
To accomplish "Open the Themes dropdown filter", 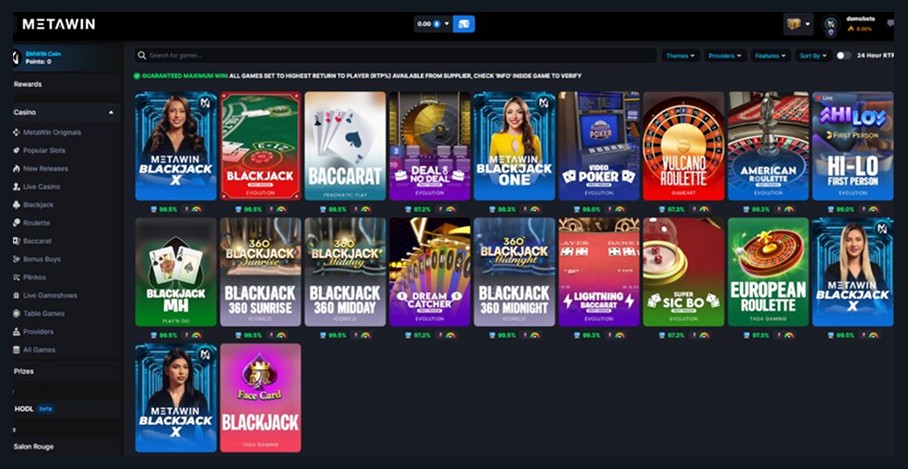I will (680, 56).
